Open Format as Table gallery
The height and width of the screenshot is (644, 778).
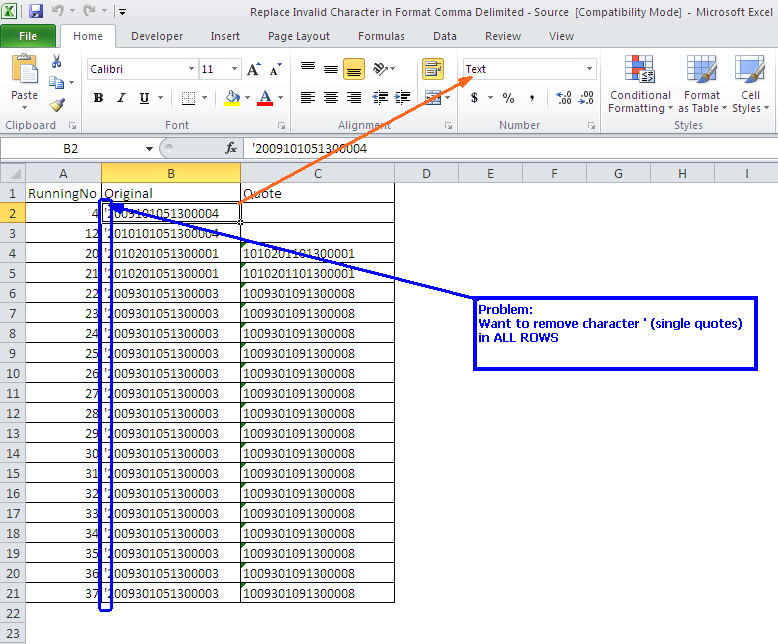point(702,84)
